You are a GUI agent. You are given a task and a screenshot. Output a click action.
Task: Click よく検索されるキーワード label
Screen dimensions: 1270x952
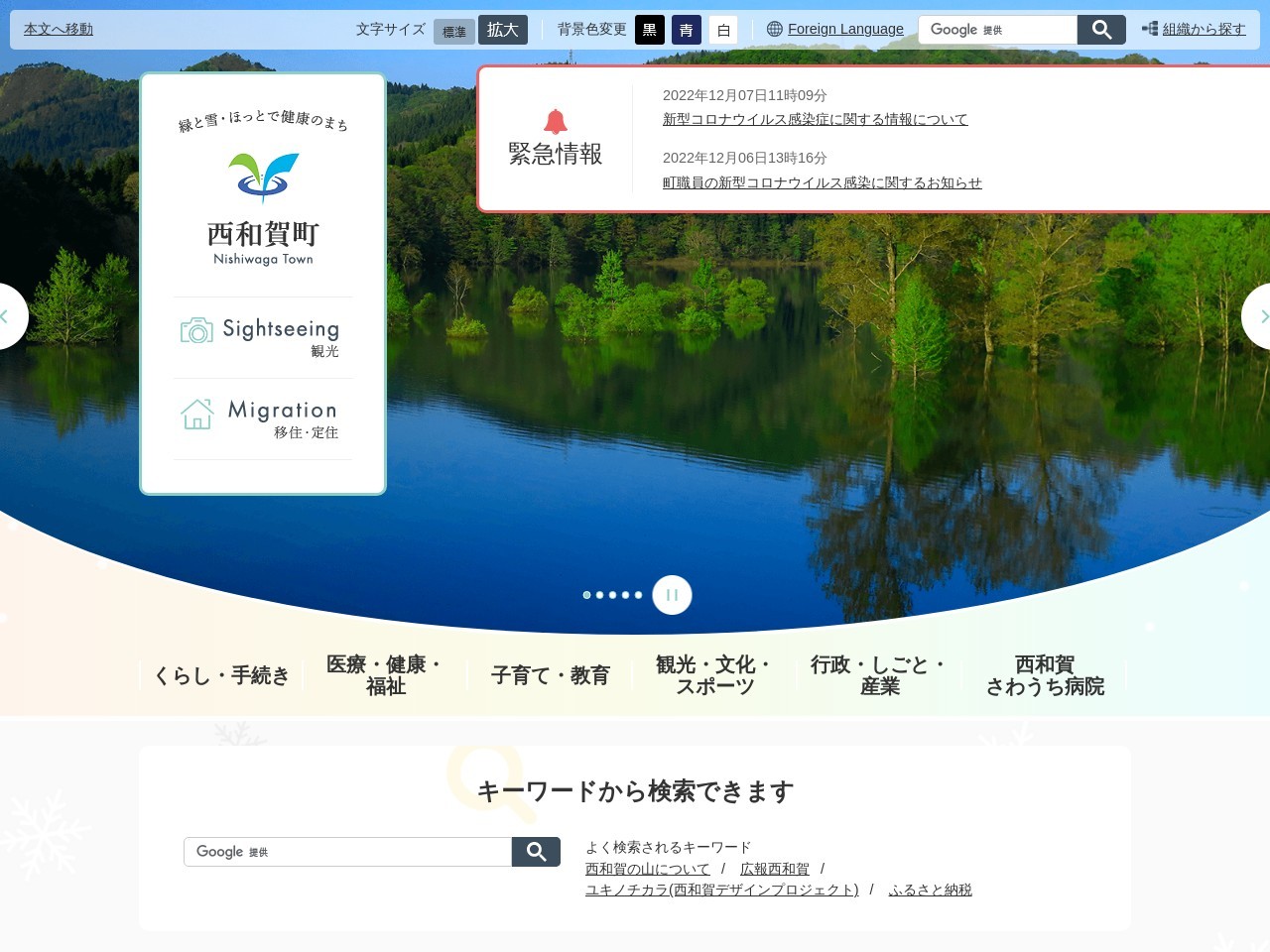tap(668, 847)
